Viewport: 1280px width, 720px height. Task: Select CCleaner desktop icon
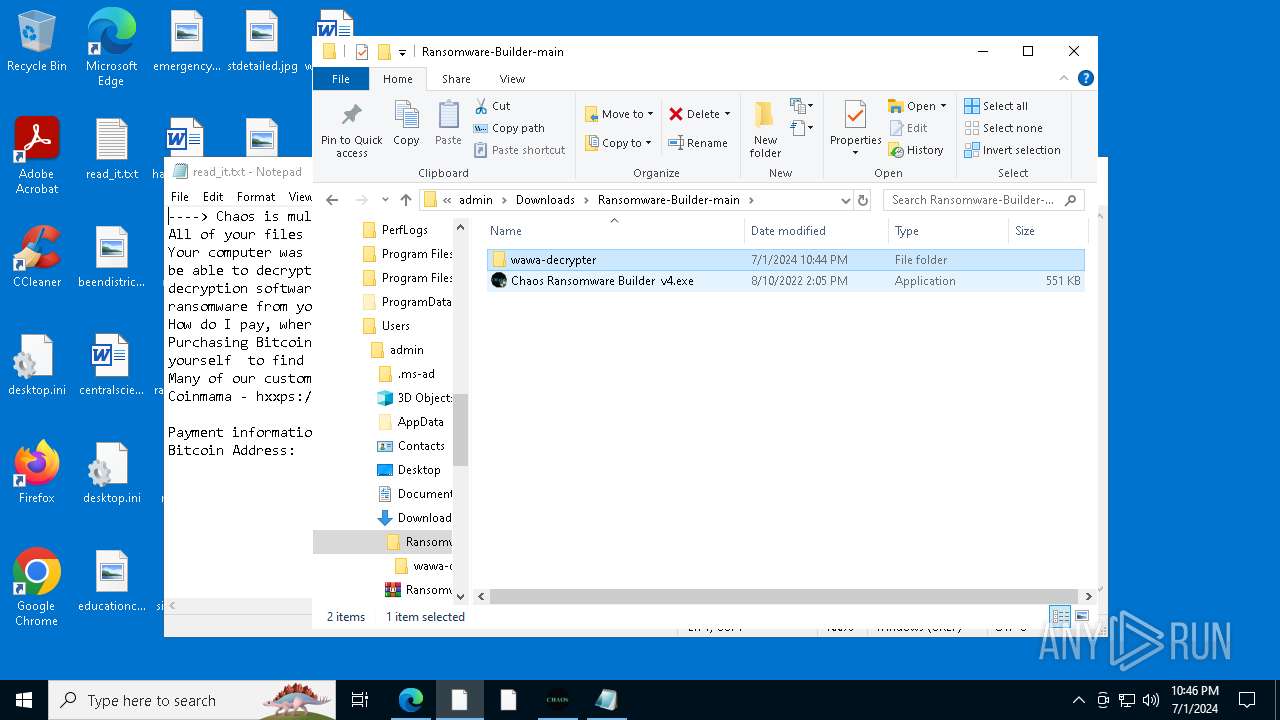[37, 256]
